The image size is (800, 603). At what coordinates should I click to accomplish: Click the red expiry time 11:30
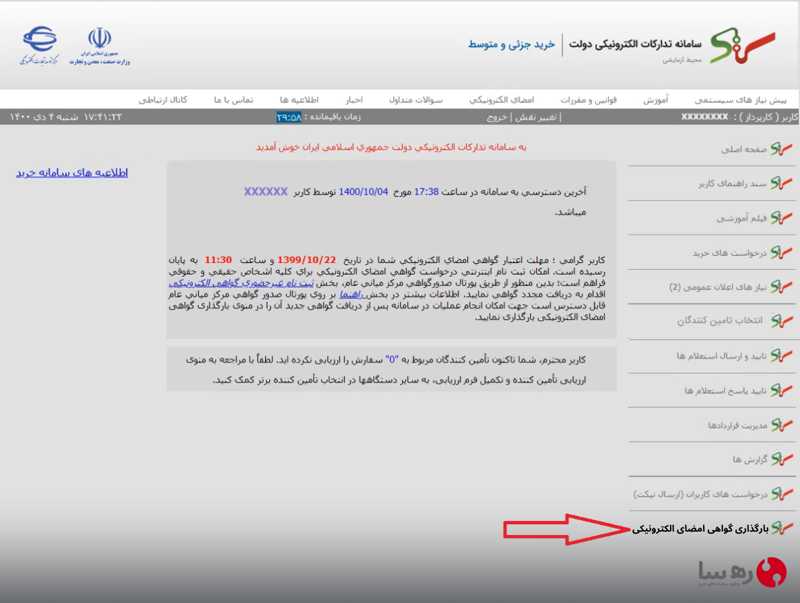[x=218, y=260]
